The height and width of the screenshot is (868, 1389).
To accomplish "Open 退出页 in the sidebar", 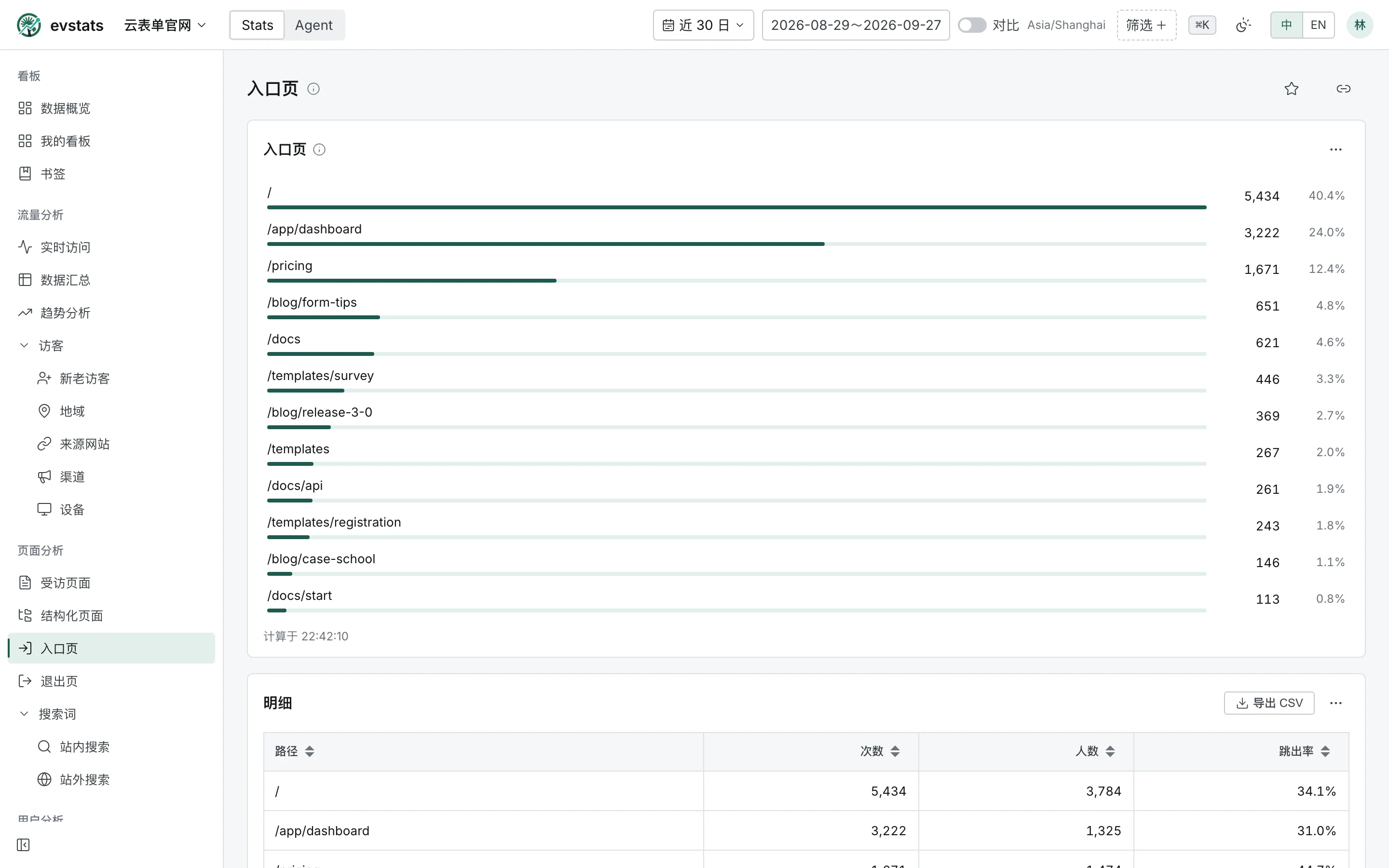I will 111,681.
